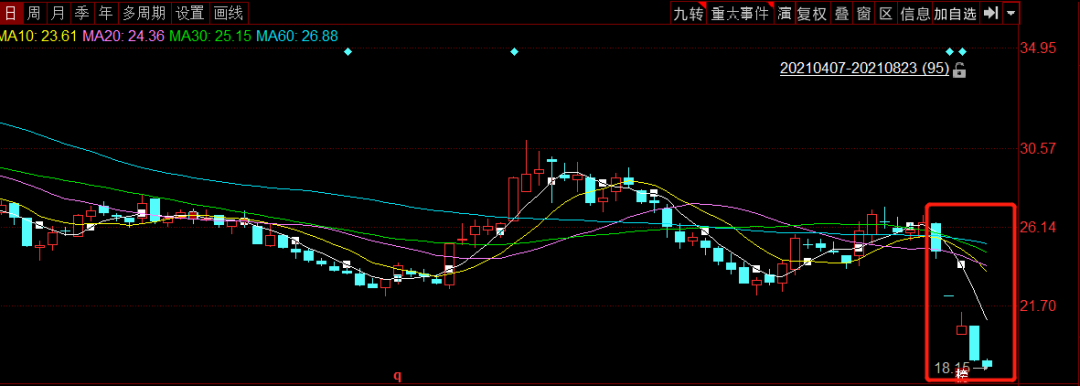The image size is (1080, 386).
Task: Click the 20210407-20210823 date range link
Action: coord(864,68)
